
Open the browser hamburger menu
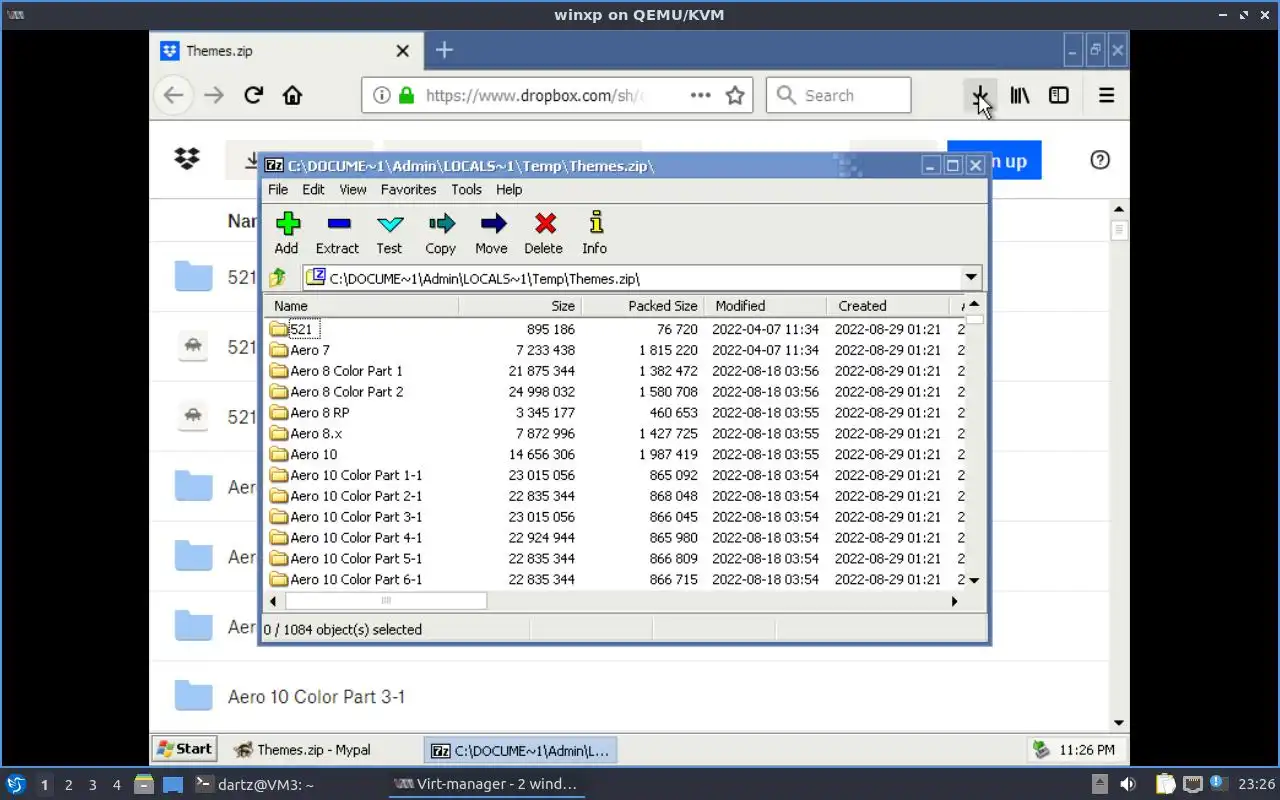tap(1106, 95)
